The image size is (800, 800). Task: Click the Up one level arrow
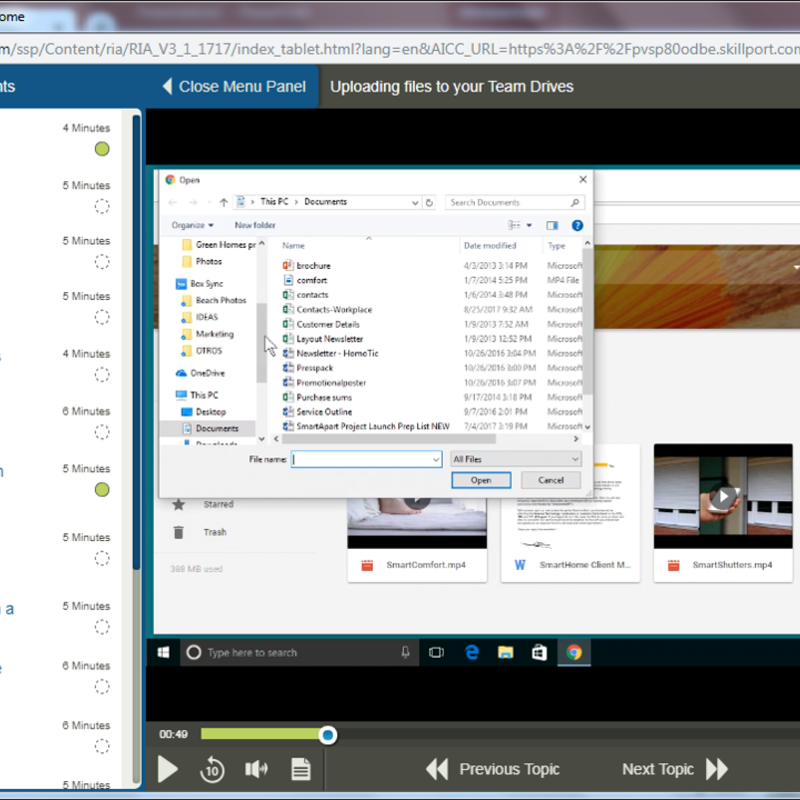(x=223, y=202)
